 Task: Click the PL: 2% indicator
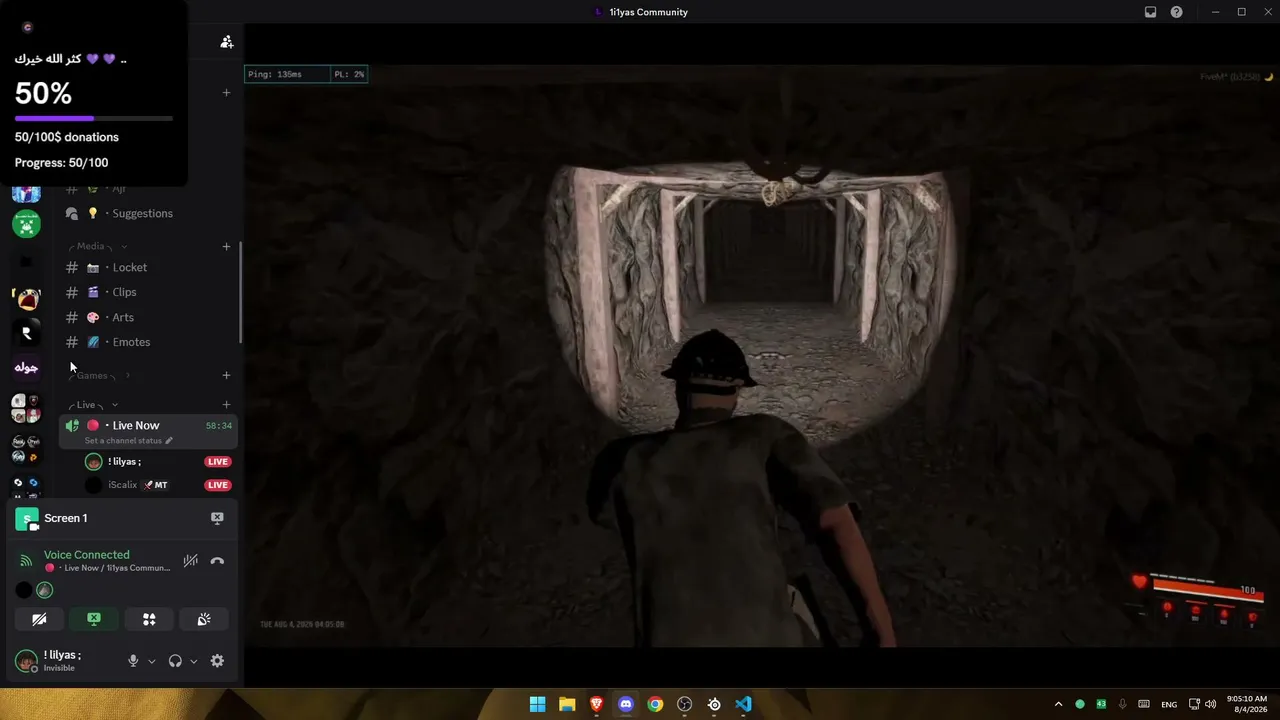tap(349, 74)
